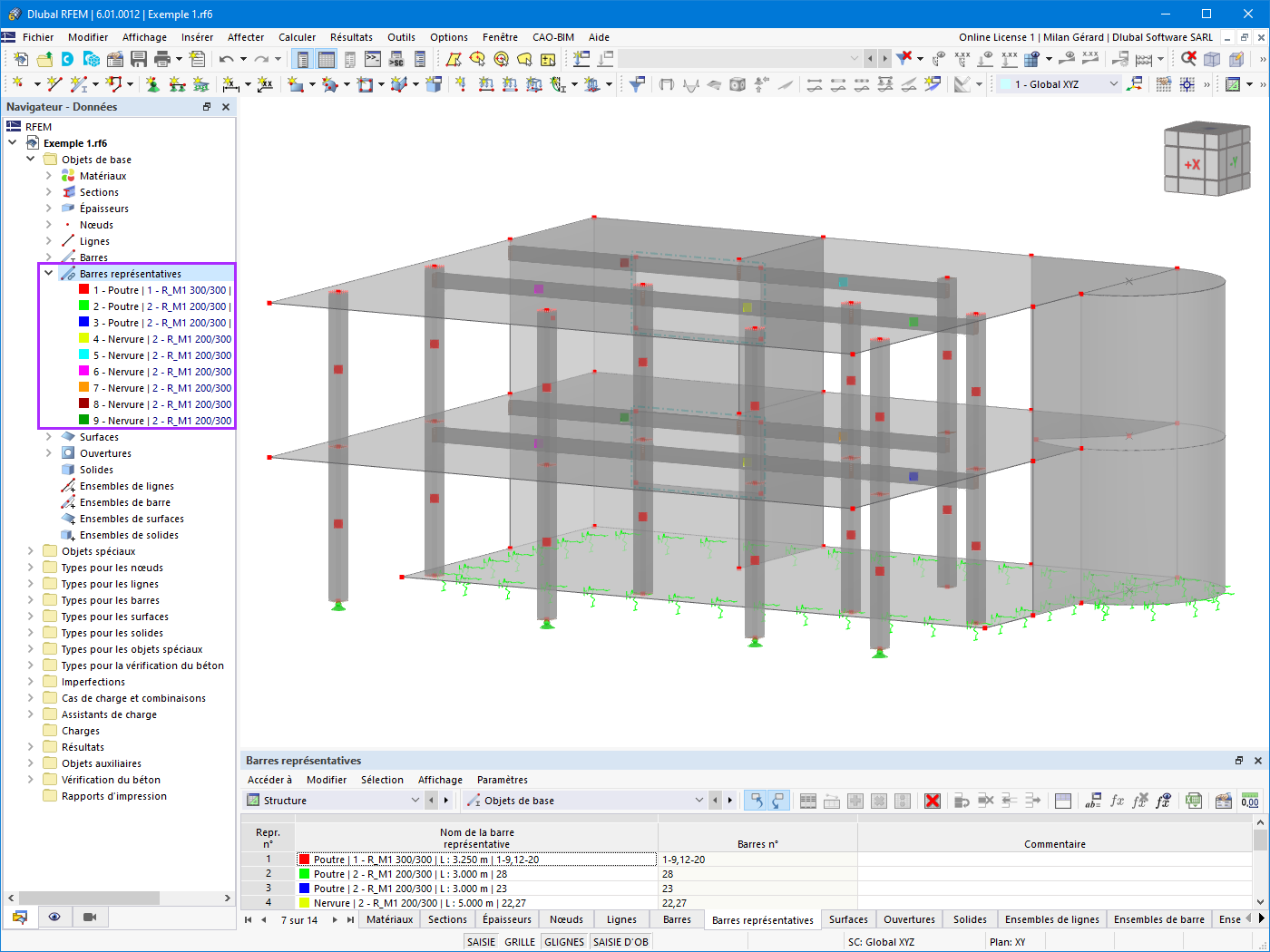The width and height of the screenshot is (1270, 952).
Task: Switch to the Matériaux table tab
Action: (x=390, y=919)
